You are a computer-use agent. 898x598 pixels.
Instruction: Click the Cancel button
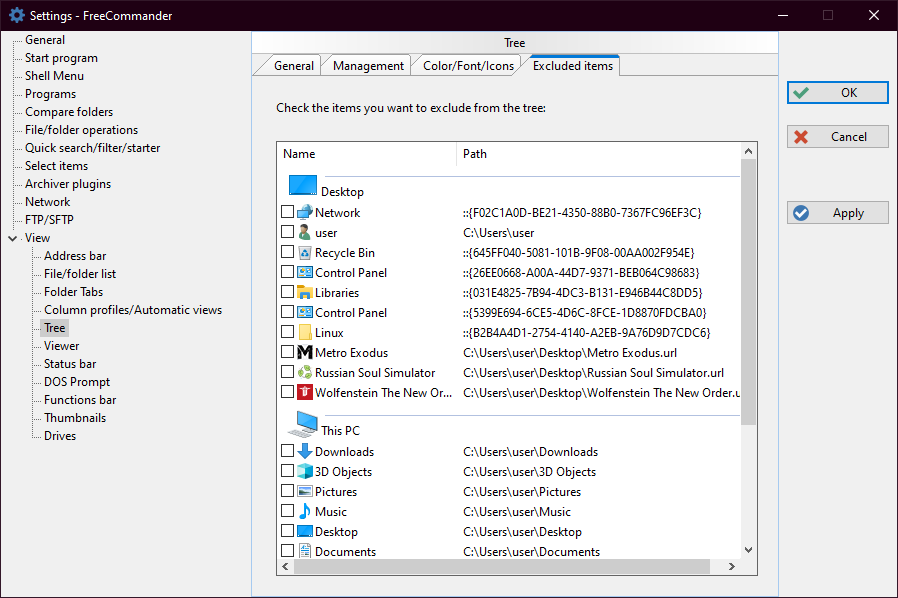[x=837, y=137]
